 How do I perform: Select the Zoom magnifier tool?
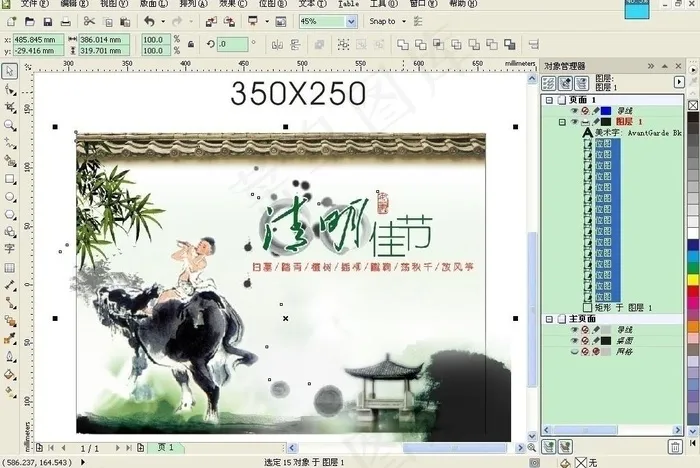tap(9, 125)
